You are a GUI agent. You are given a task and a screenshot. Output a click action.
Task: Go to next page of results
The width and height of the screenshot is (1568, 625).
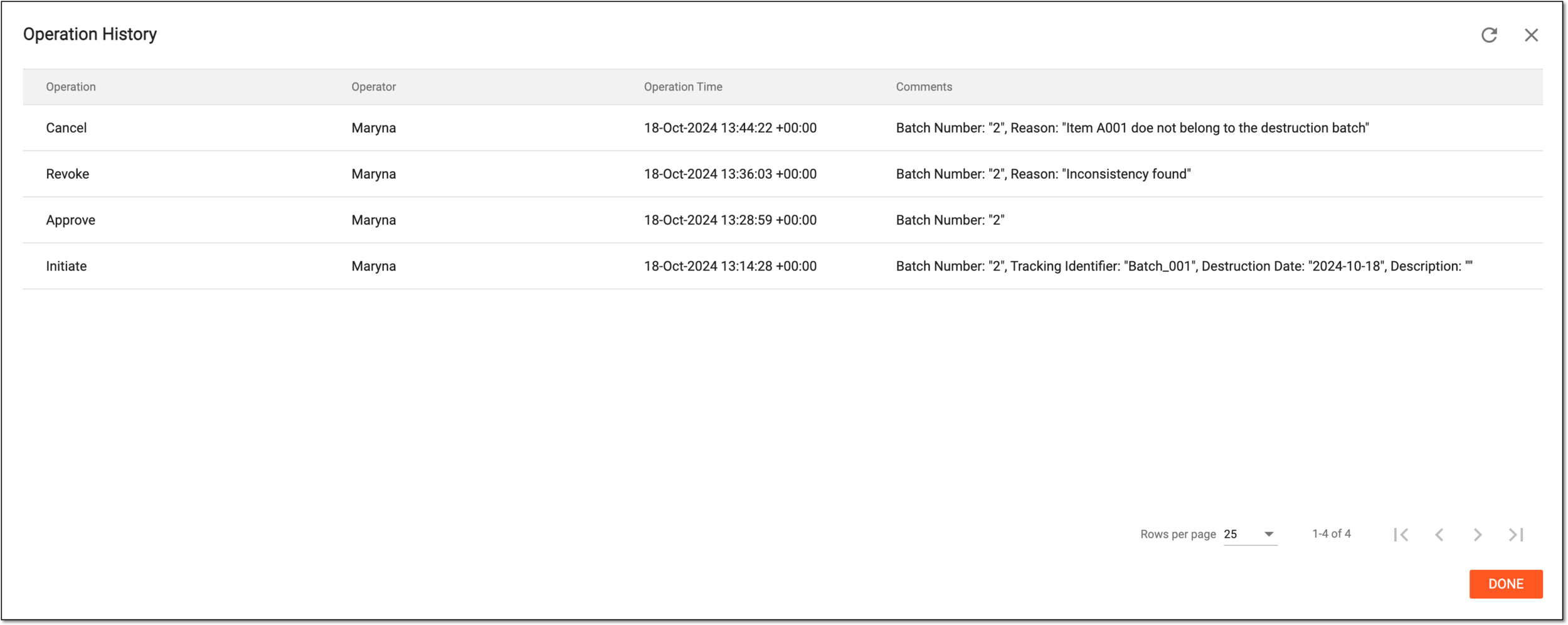pyautogui.click(x=1478, y=535)
